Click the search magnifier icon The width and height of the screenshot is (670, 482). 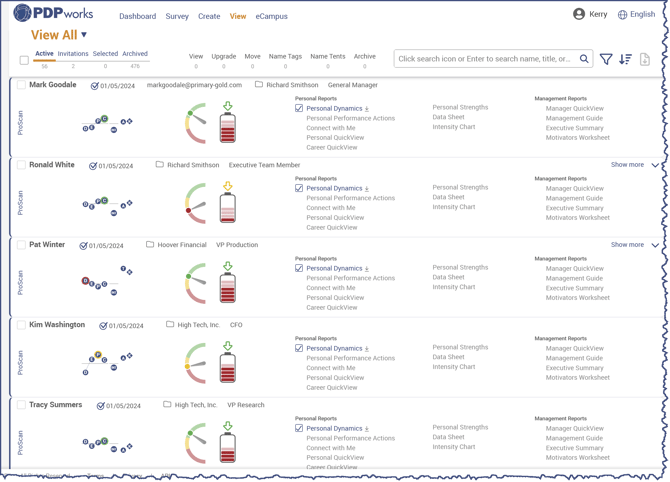tap(584, 59)
